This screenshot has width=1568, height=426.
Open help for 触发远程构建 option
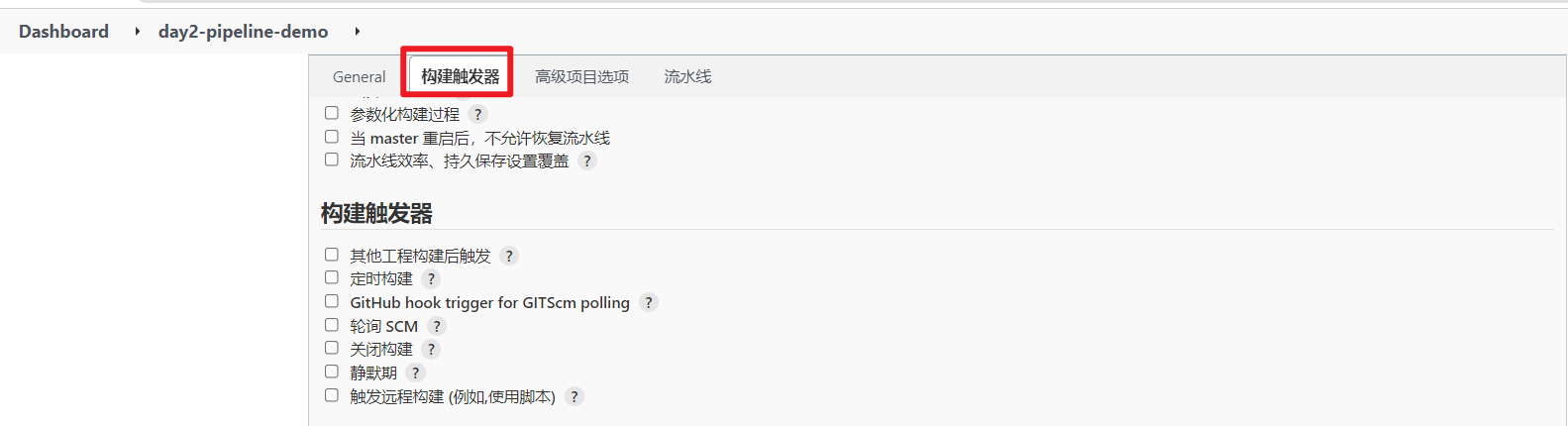click(575, 396)
